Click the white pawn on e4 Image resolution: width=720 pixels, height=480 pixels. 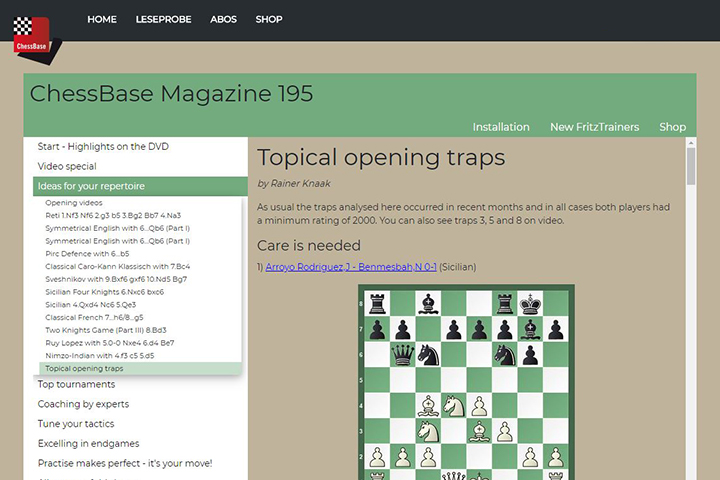coord(479,406)
